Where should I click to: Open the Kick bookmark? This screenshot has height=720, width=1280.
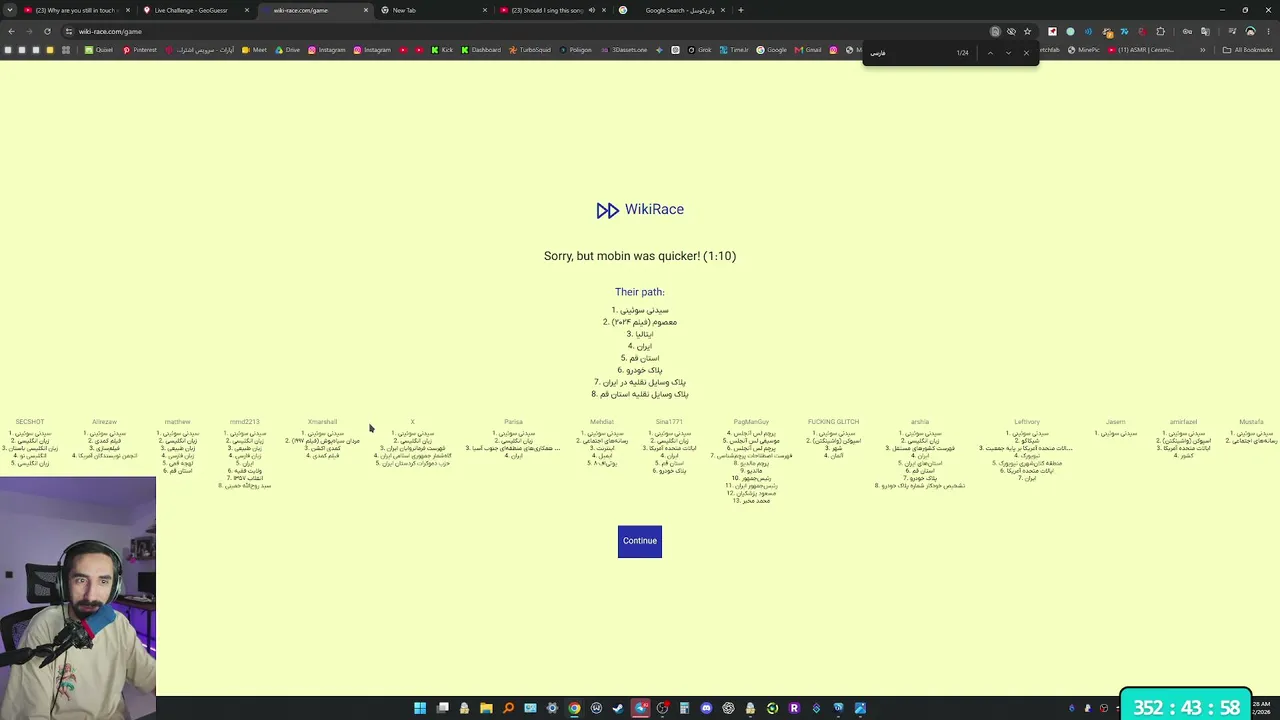coord(442,50)
